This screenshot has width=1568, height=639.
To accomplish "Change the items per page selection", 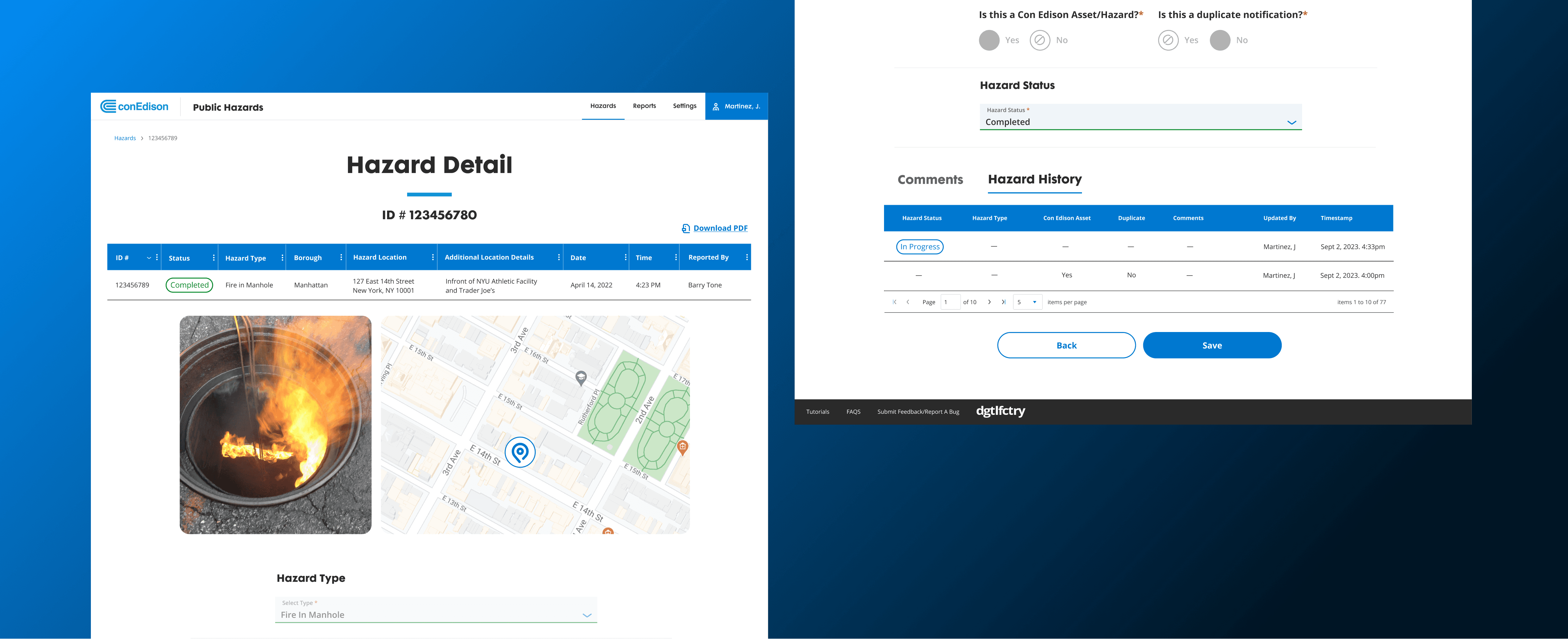I will [x=1027, y=302].
